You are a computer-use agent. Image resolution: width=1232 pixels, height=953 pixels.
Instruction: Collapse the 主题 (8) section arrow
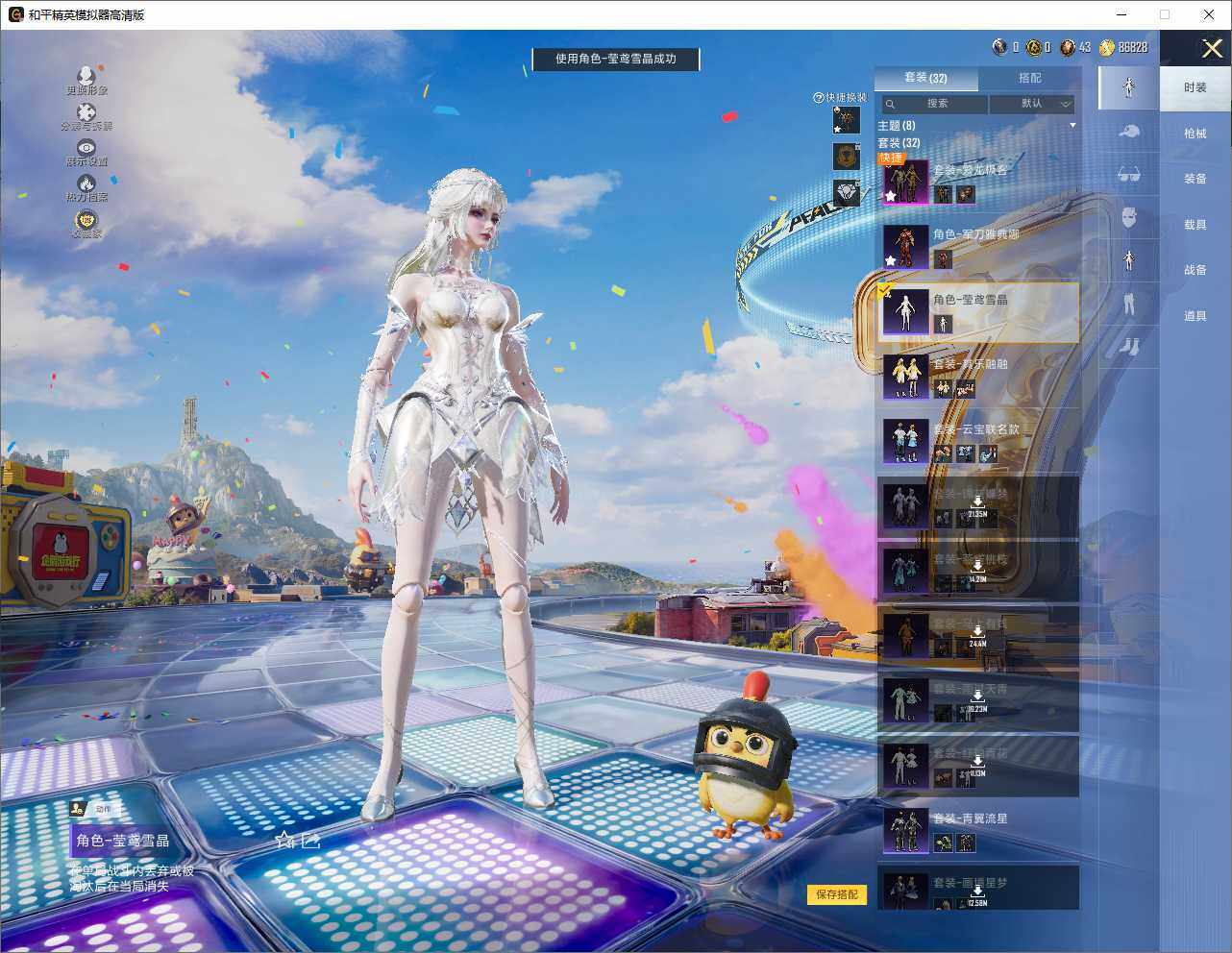pyautogui.click(x=1072, y=126)
